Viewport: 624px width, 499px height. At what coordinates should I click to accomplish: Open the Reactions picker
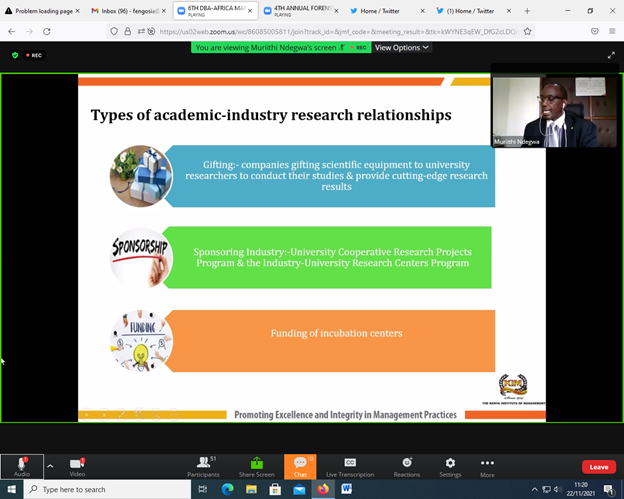click(x=406, y=465)
